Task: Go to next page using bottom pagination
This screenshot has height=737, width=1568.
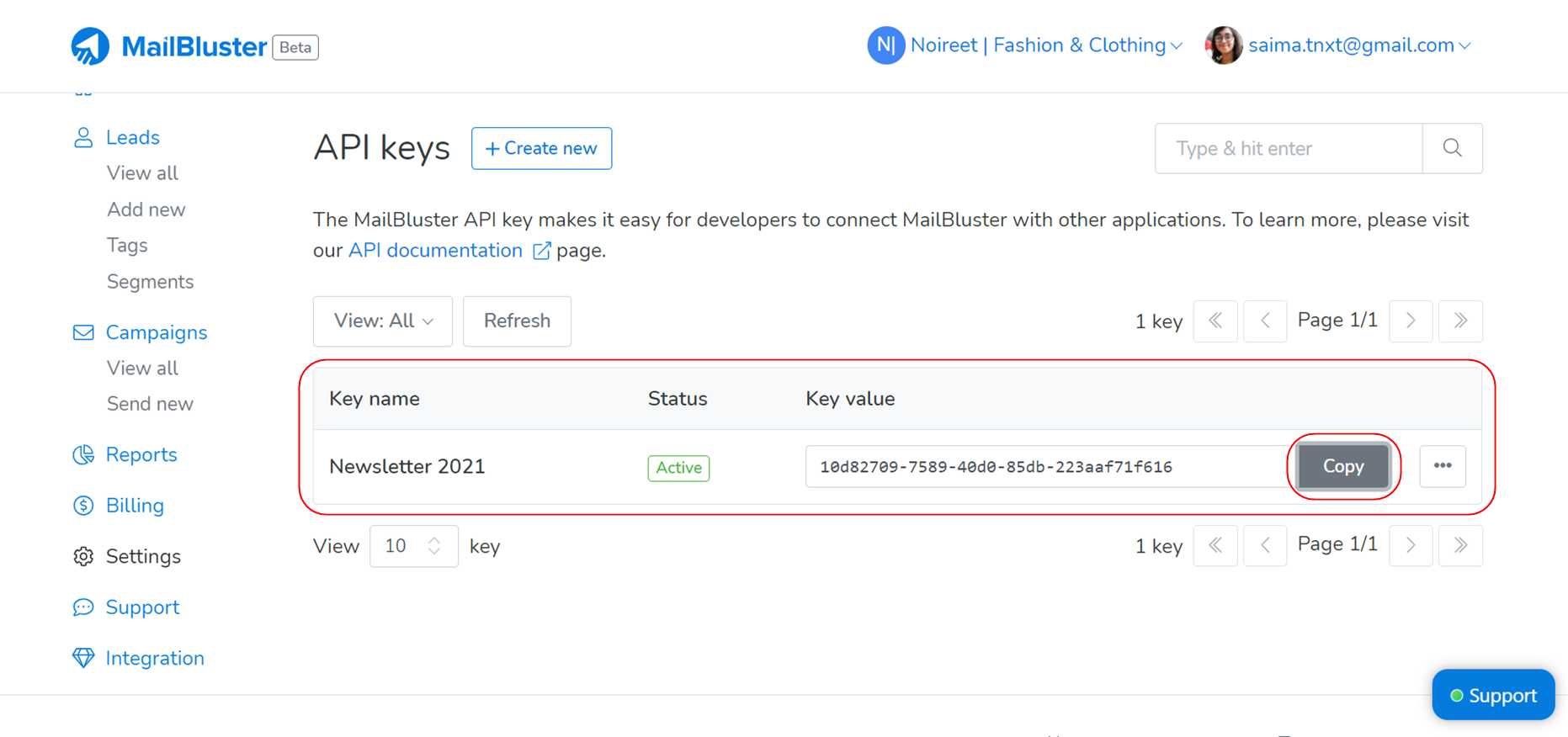Action: coord(1411,545)
